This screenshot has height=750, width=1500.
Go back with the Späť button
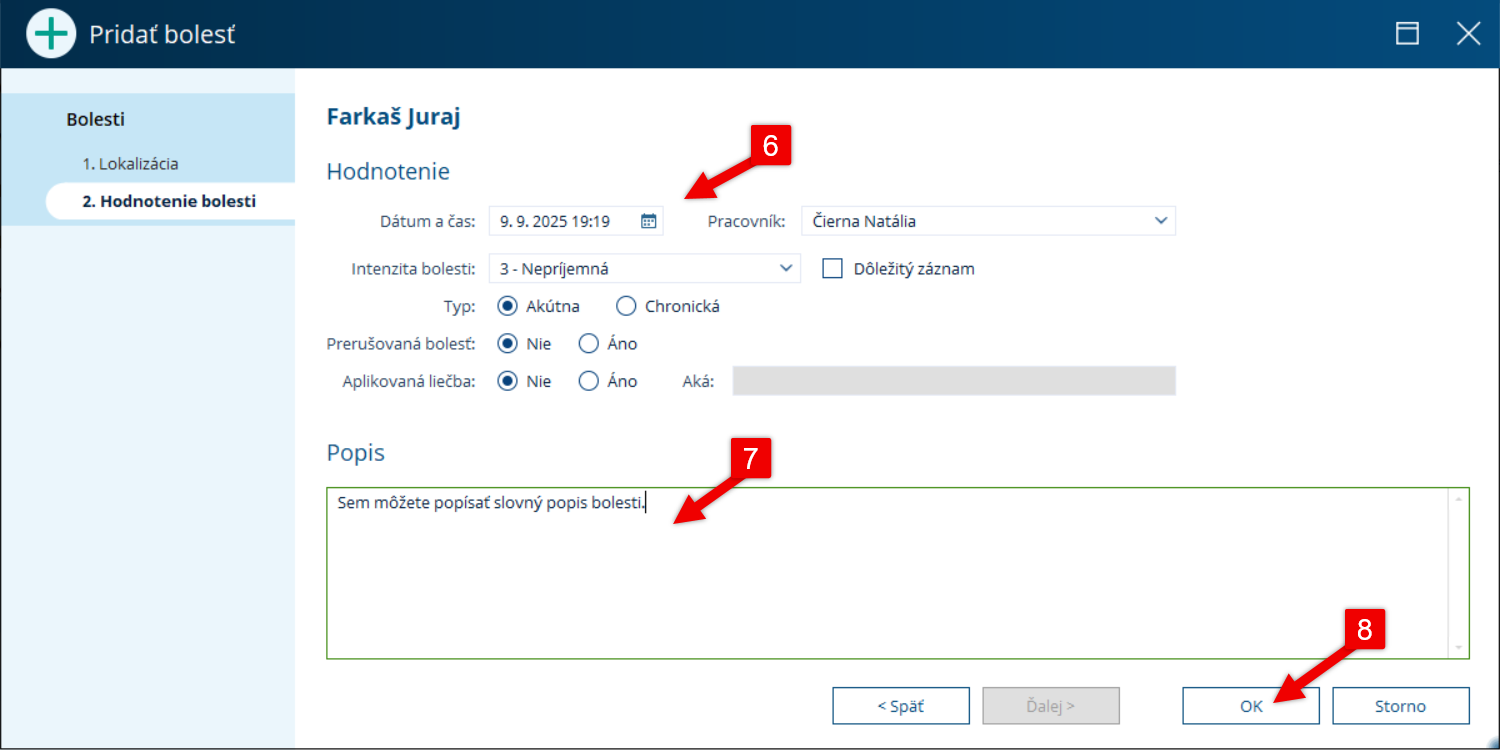coord(901,706)
